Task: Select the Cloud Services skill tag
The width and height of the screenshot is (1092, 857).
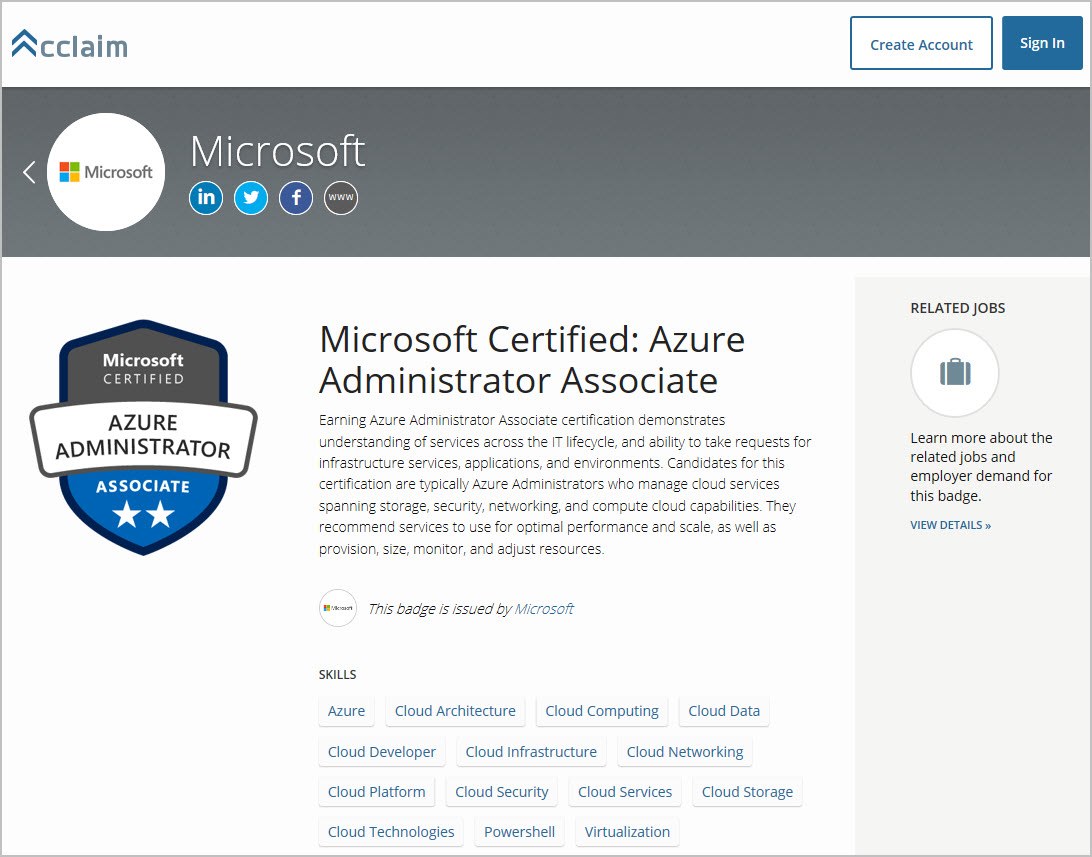Action: point(625,792)
